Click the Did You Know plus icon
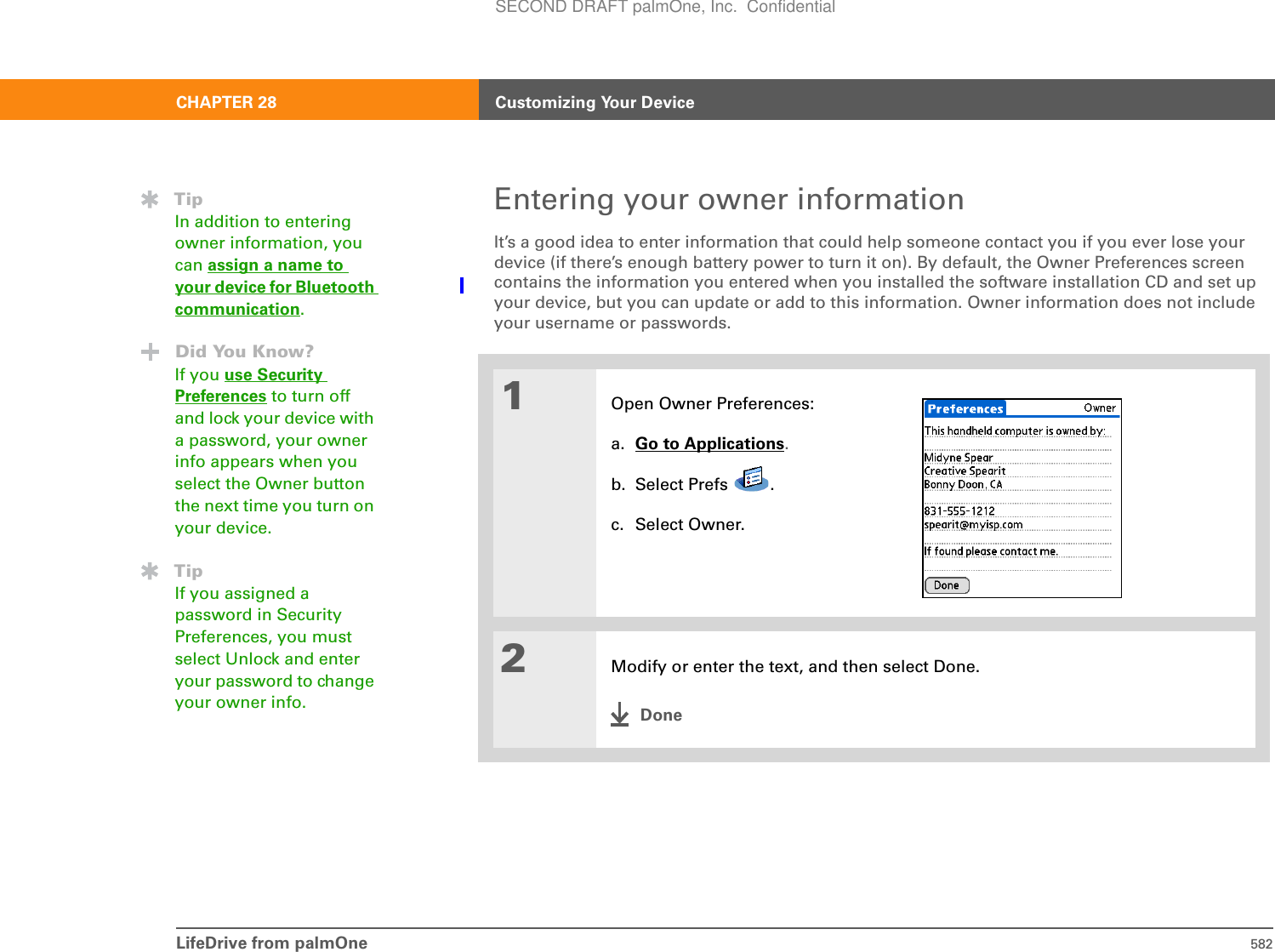Viewport: 1275px width, 952px height. coord(150,351)
